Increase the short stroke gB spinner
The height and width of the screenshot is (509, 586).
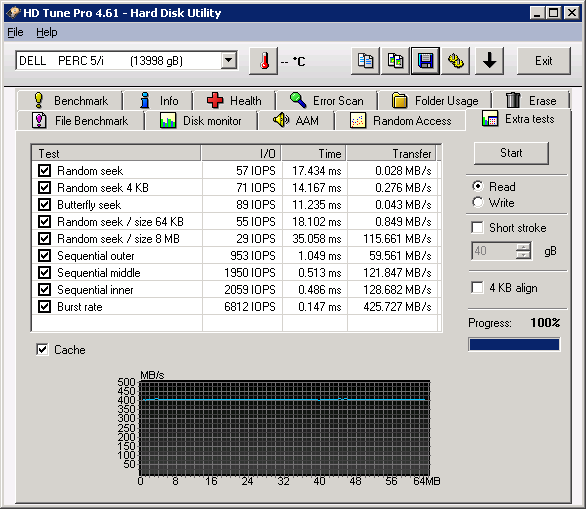523,247
